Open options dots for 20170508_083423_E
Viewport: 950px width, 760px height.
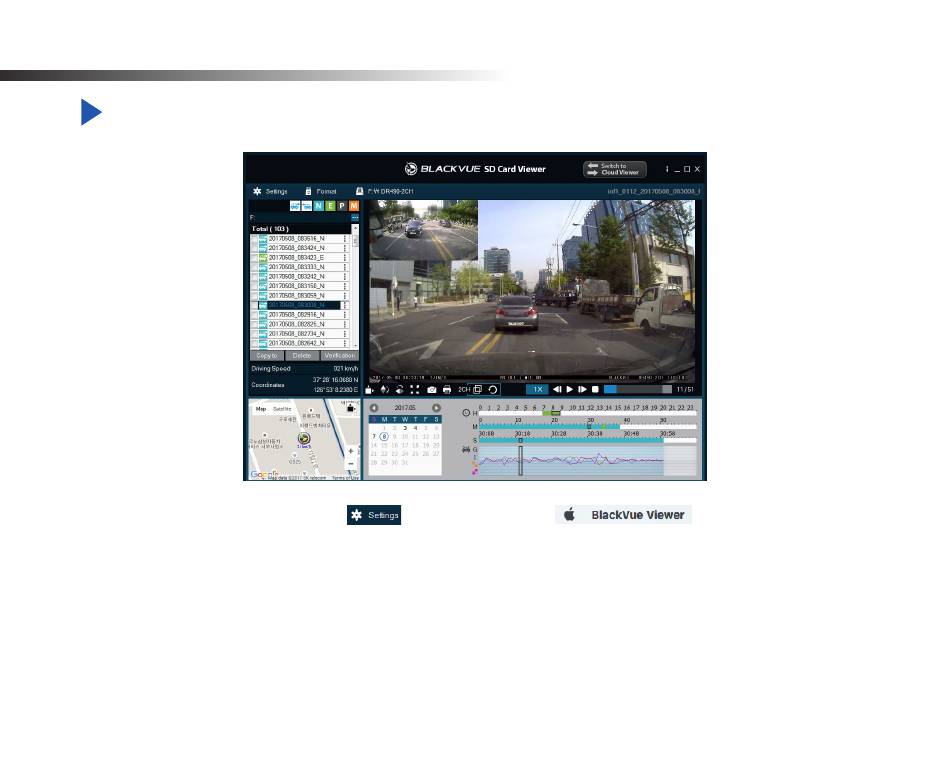pyautogui.click(x=345, y=258)
